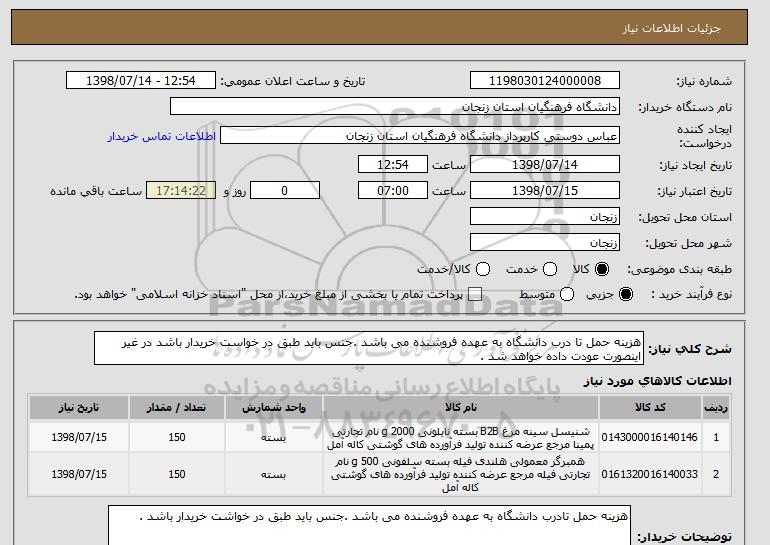Choose the جزیی purchase type radio
The width and height of the screenshot is (770, 545).
point(626,294)
